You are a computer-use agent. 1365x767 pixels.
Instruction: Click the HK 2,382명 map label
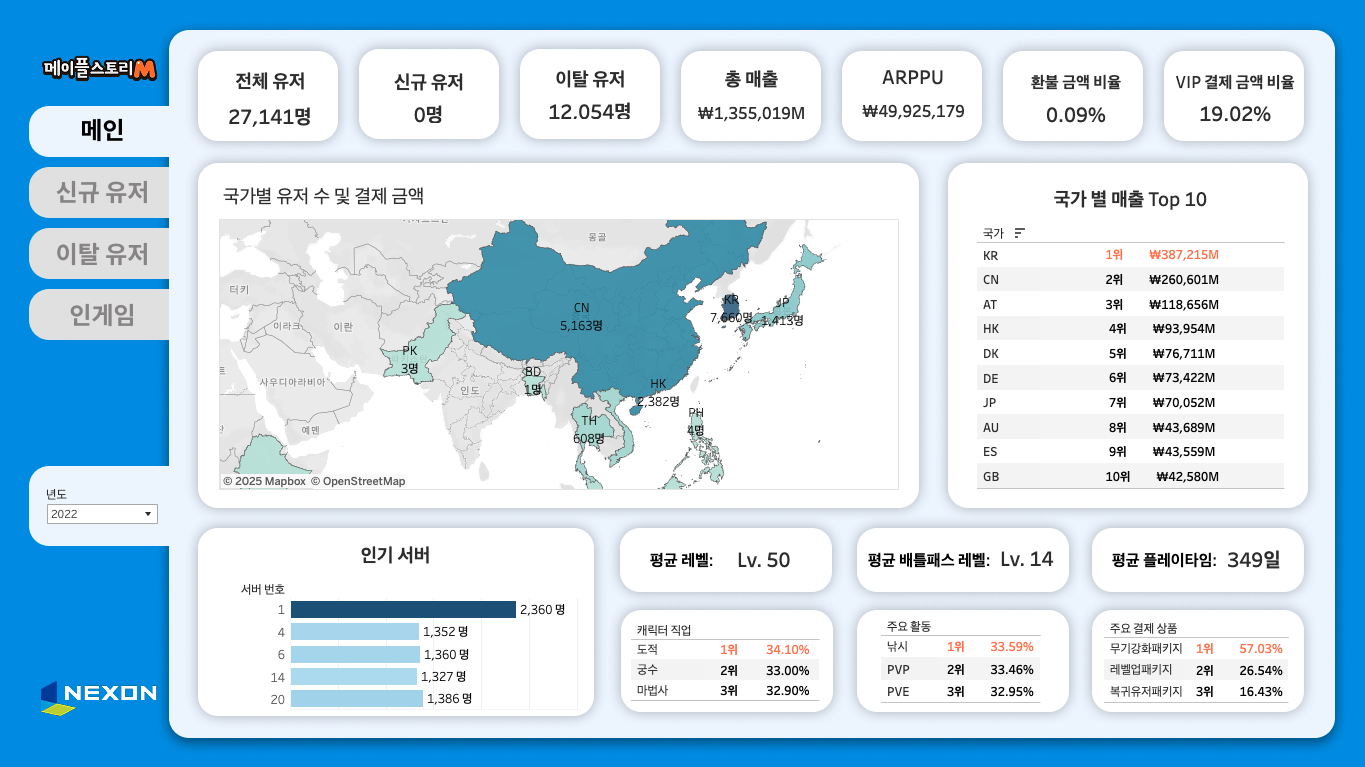[658, 392]
